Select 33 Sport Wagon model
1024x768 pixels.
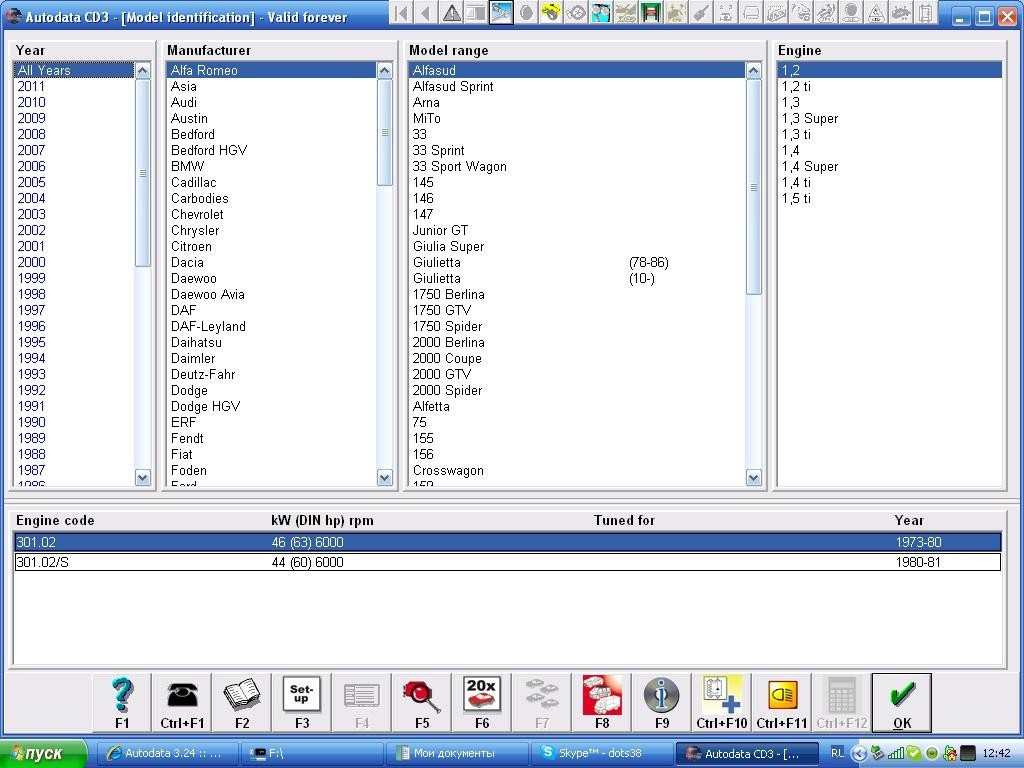click(577, 166)
